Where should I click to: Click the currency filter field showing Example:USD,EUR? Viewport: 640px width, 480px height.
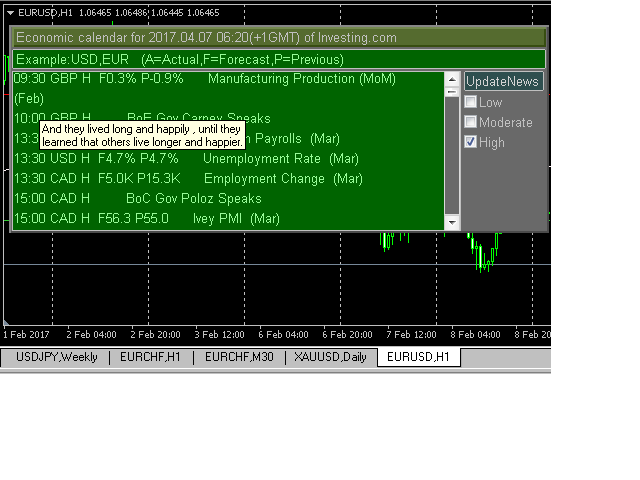279,59
